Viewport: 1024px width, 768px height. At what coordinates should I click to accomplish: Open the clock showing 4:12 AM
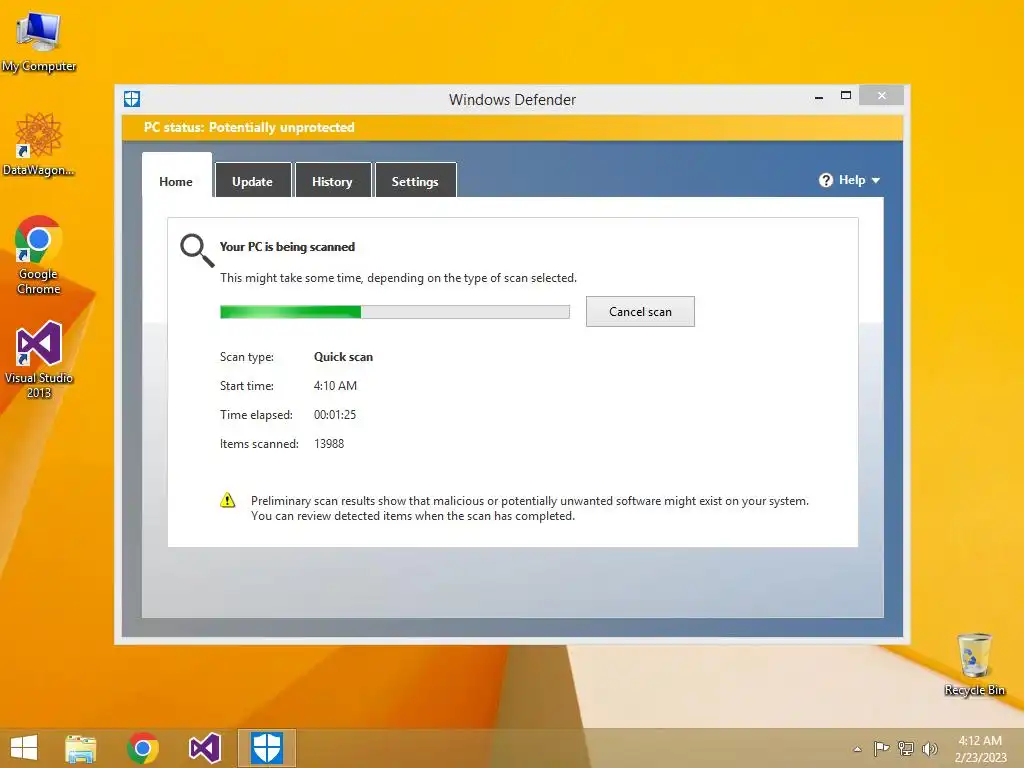click(x=980, y=749)
